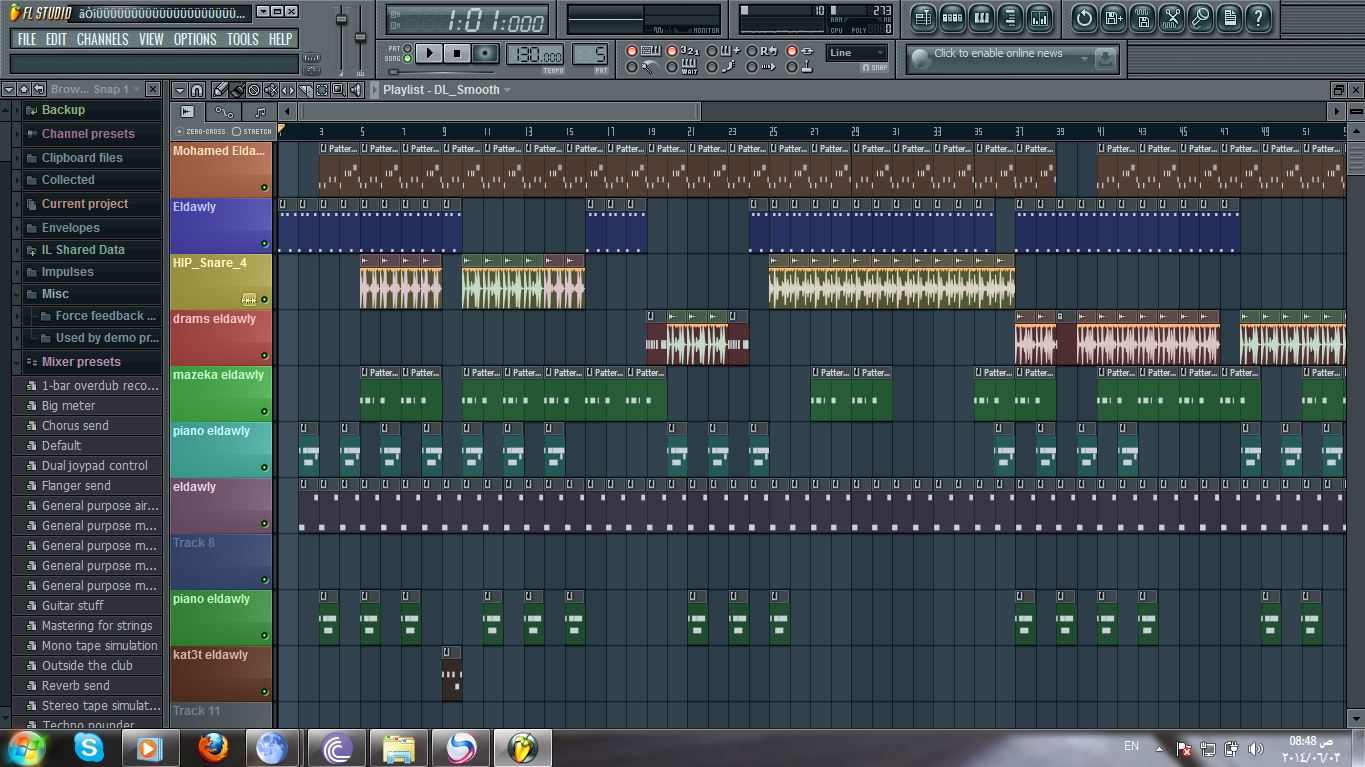Screen dimensions: 1365x767
Task: Open the Line snap dropdown
Action: pyautogui.click(x=856, y=53)
